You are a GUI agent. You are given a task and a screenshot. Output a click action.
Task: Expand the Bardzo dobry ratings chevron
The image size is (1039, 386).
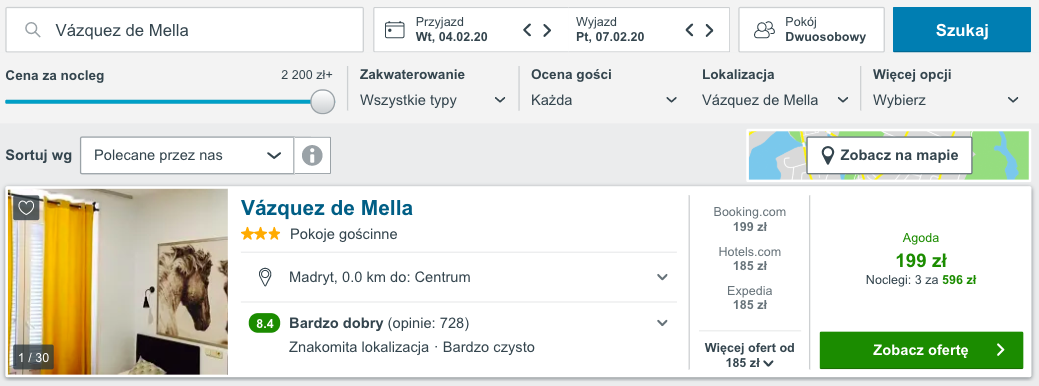tap(662, 323)
